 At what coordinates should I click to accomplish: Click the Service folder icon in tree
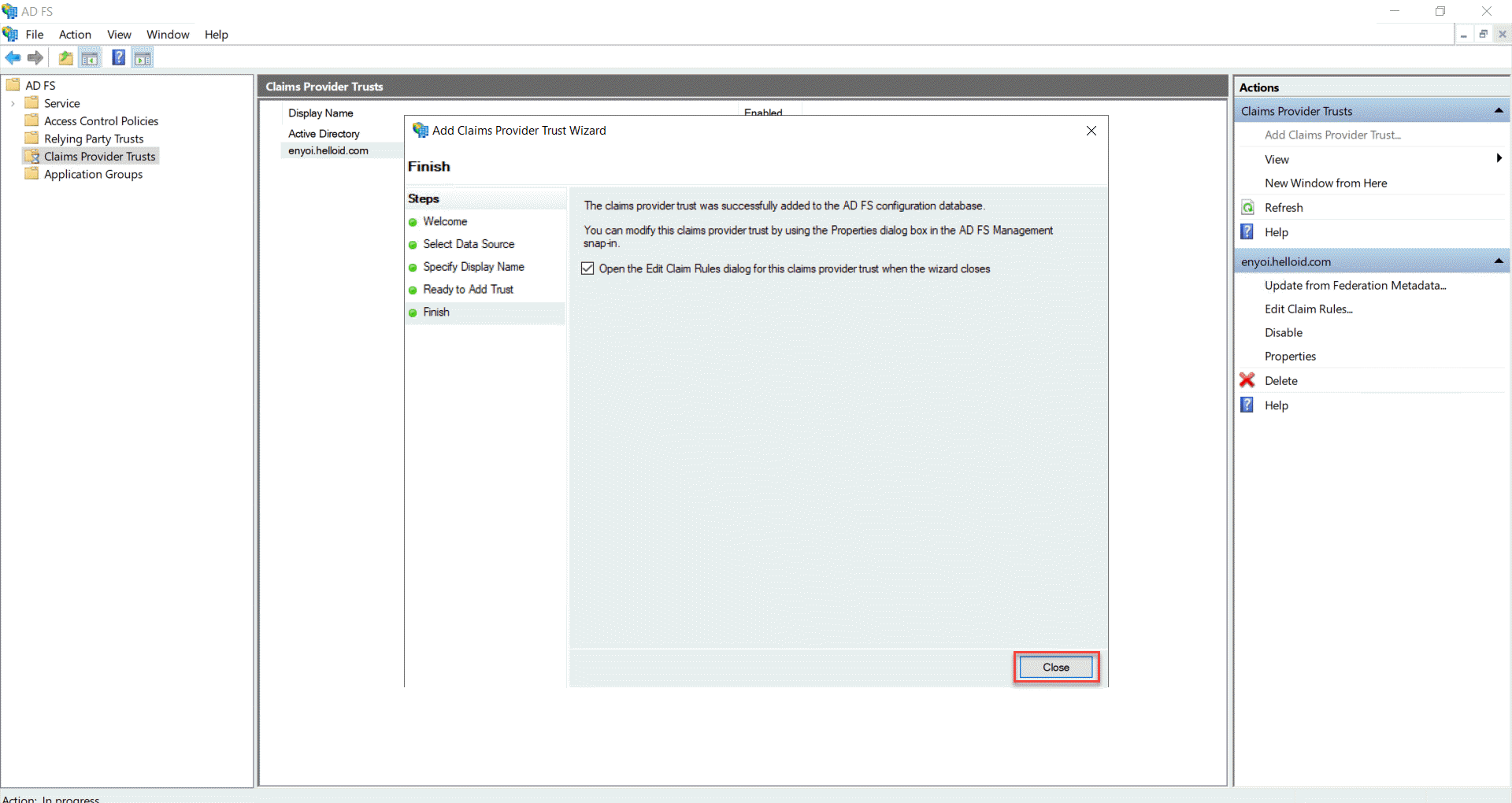coord(31,103)
